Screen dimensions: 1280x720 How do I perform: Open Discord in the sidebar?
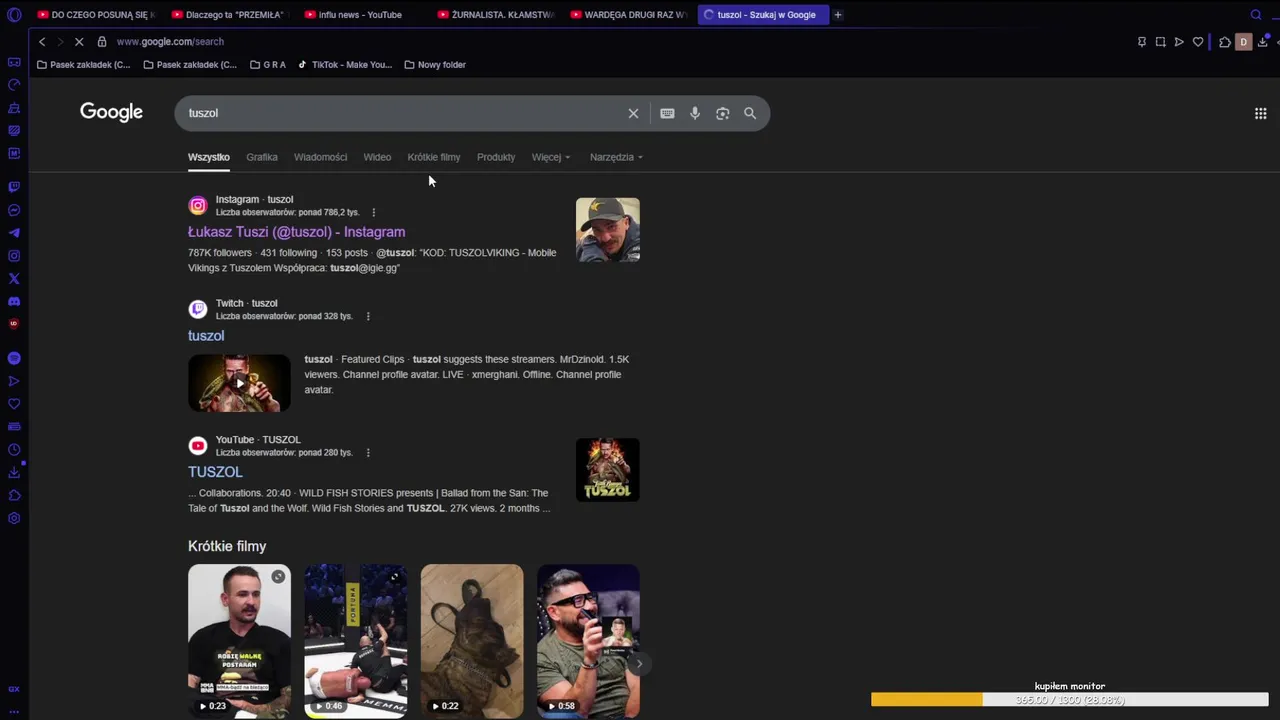14,302
